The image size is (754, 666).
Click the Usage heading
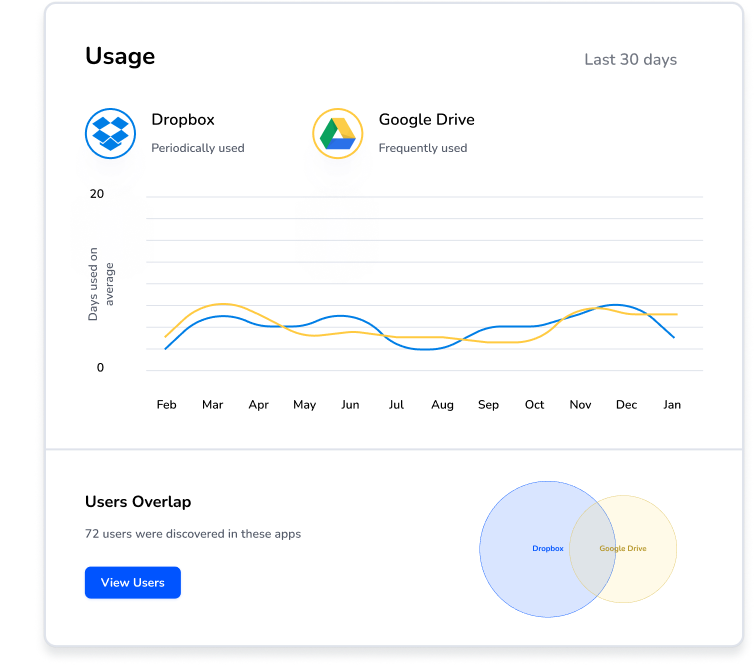tap(120, 56)
